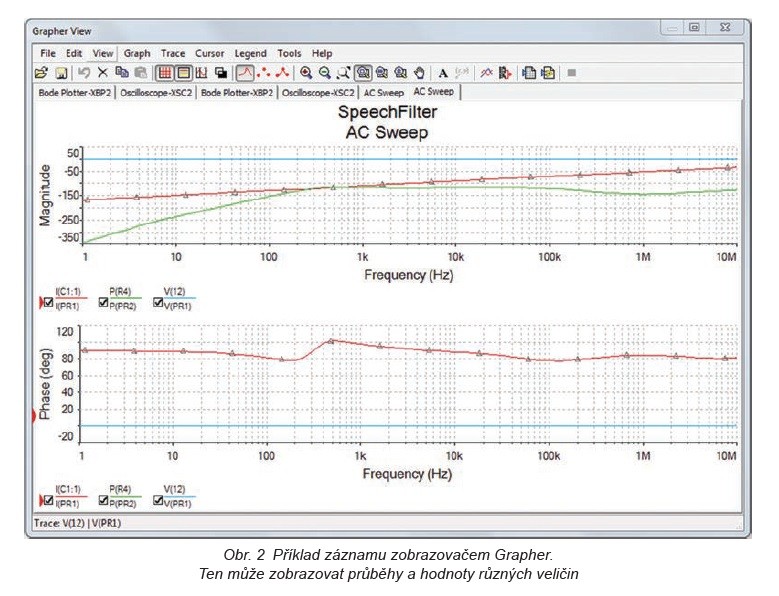Click the gray Stop square icon
Screen dimensions: 779x596
coord(572,73)
